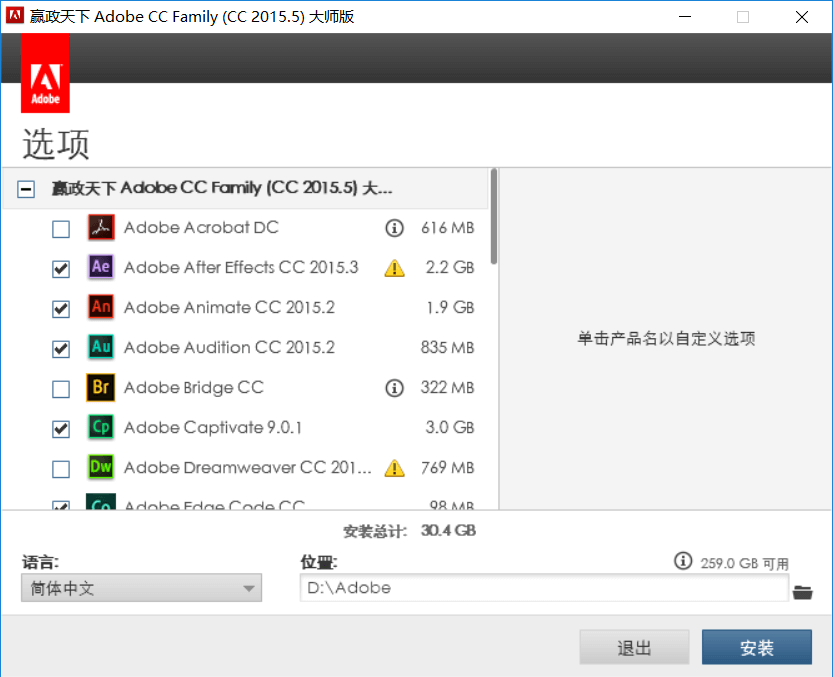Click the Adobe Bridge Br icon

(x=101, y=387)
